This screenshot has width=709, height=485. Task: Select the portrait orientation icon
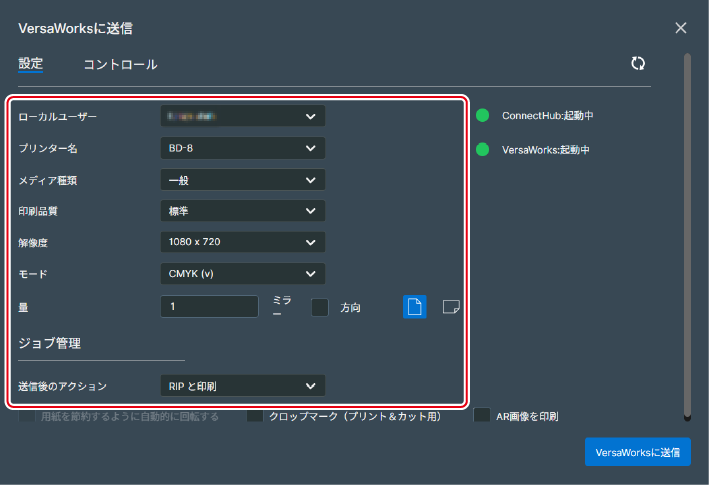(x=414, y=307)
